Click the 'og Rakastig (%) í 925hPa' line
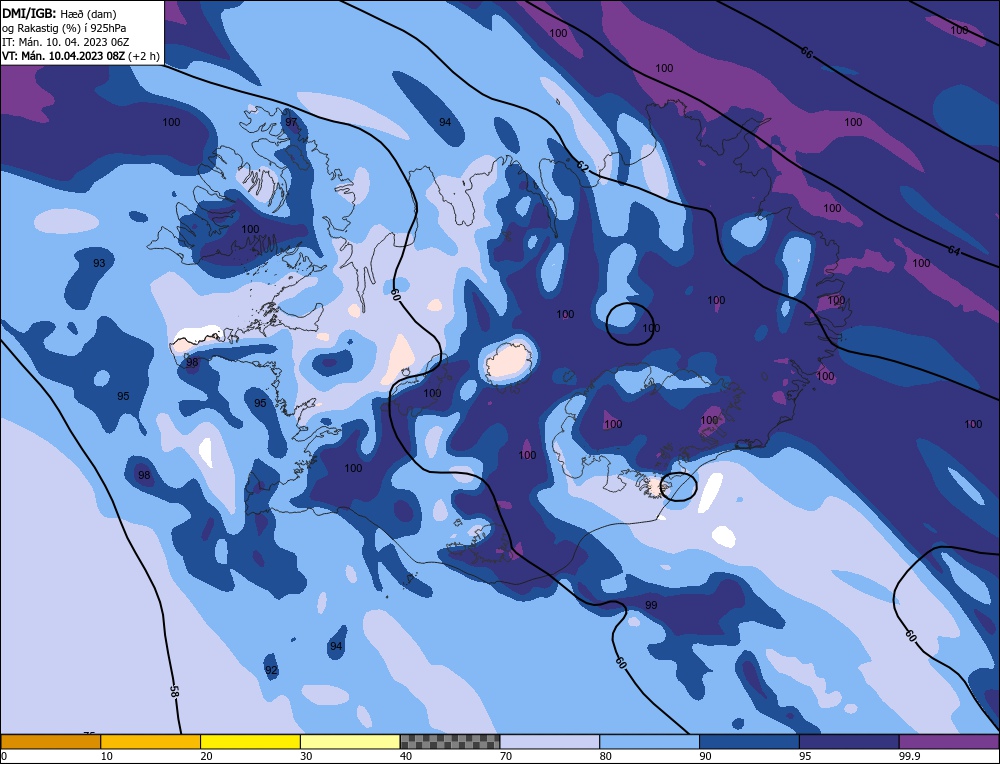The image size is (1000, 764). 64,28
